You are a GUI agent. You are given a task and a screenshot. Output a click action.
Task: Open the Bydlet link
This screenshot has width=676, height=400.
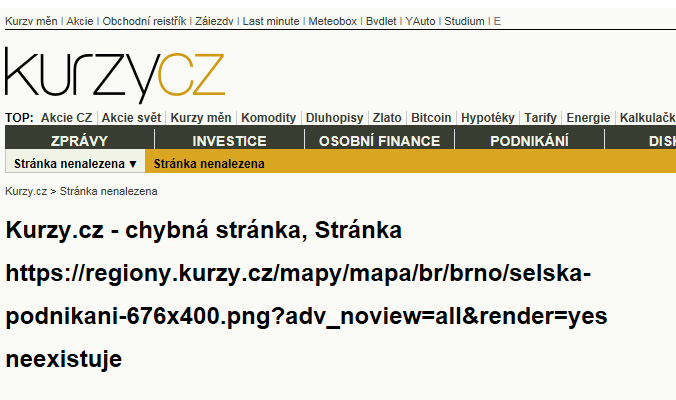coord(381,21)
